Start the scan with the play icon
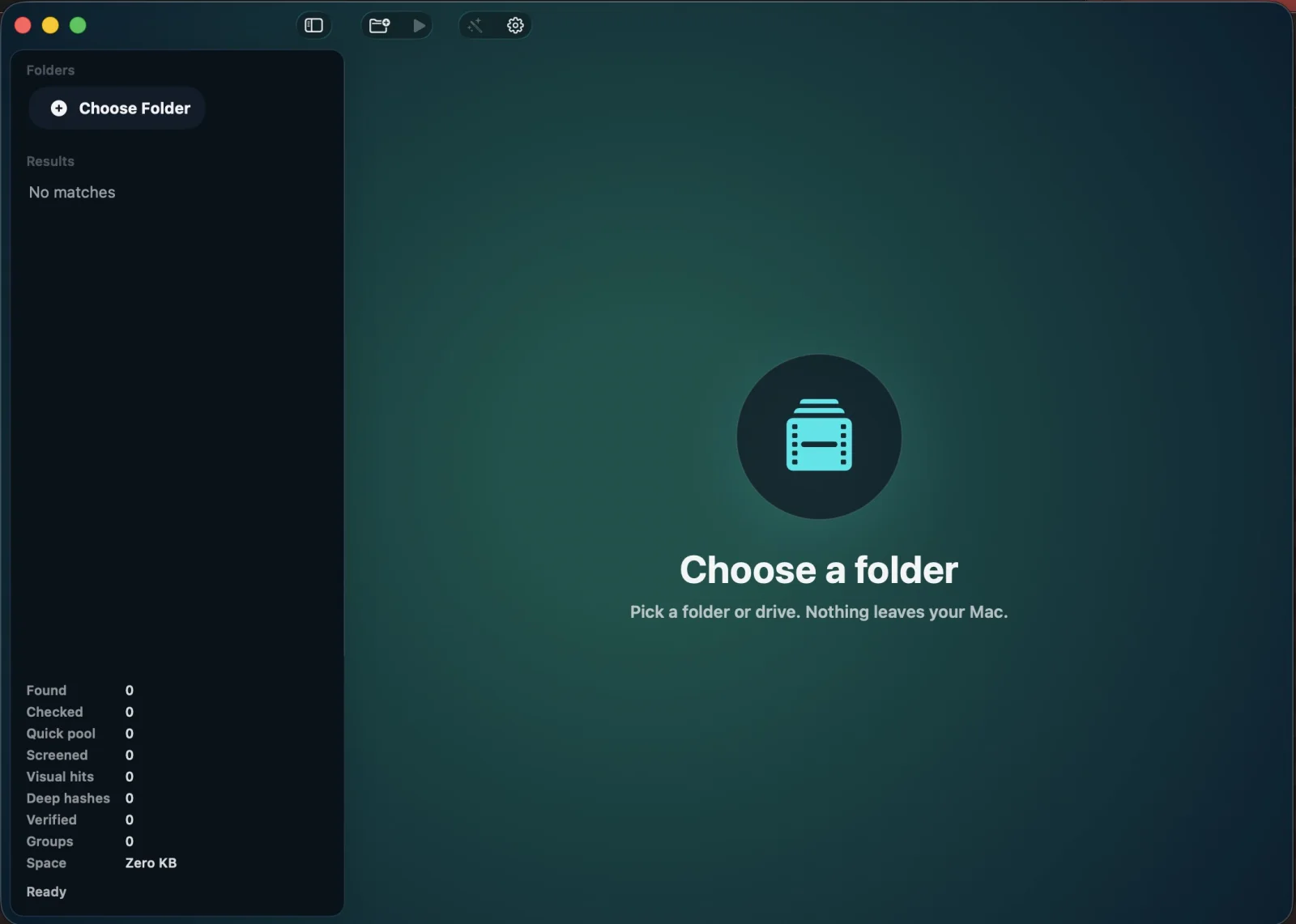The width and height of the screenshot is (1296, 924). (x=419, y=26)
